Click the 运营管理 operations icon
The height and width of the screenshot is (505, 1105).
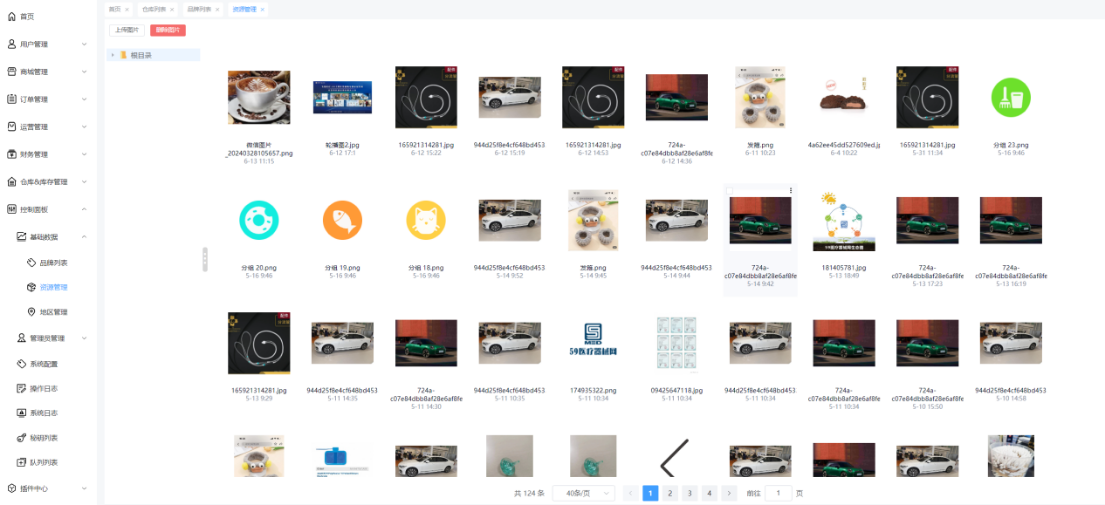click(11, 127)
